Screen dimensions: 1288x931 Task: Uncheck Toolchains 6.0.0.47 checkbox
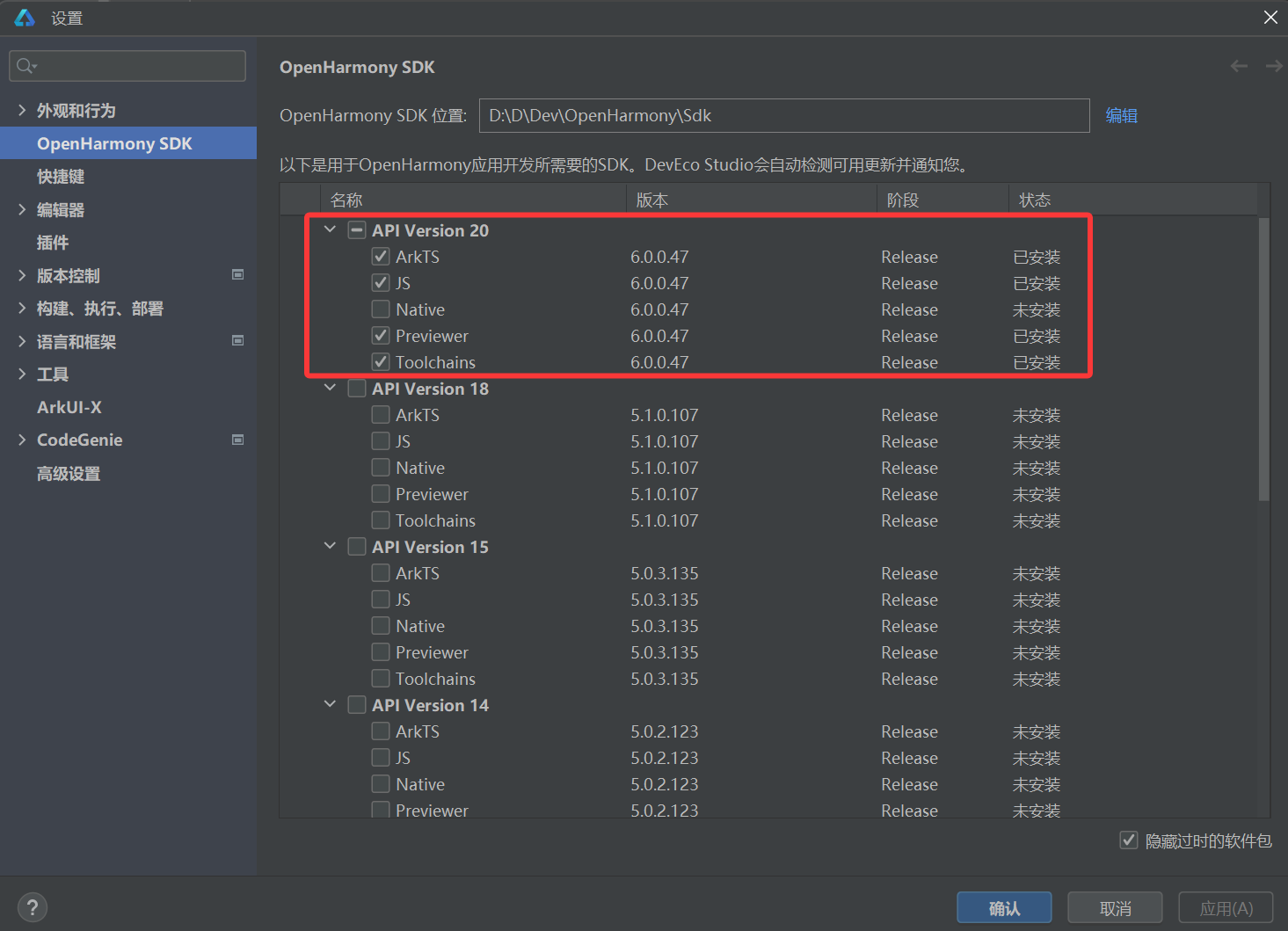(x=381, y=362)
